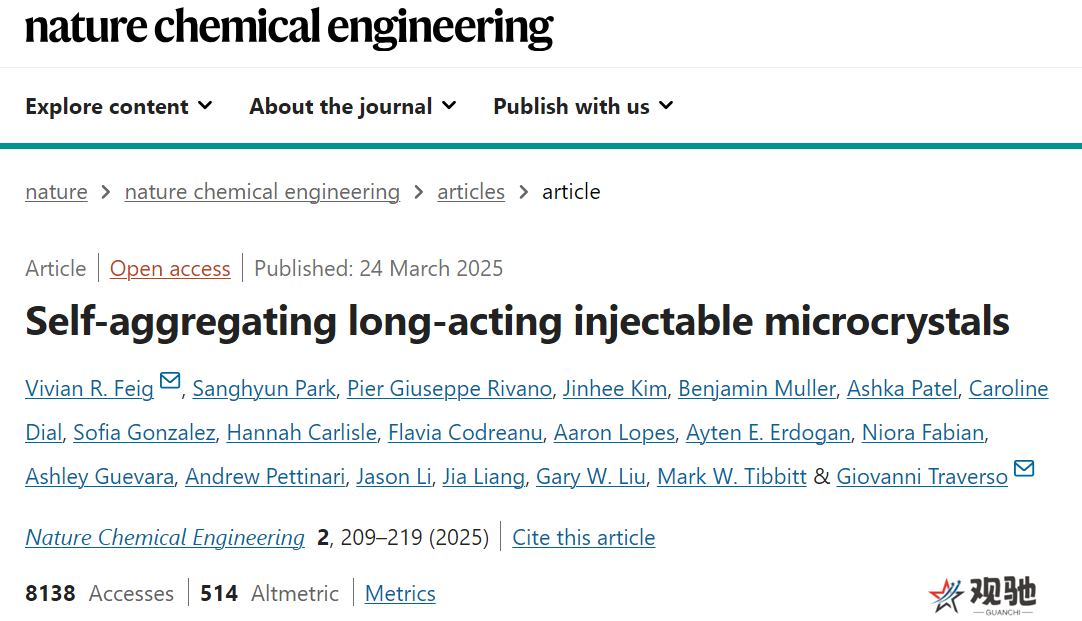The image size is (1082, 621).
Task: Open the nature chemical engineering breadcrumb
Action: [x=262, y=192]
